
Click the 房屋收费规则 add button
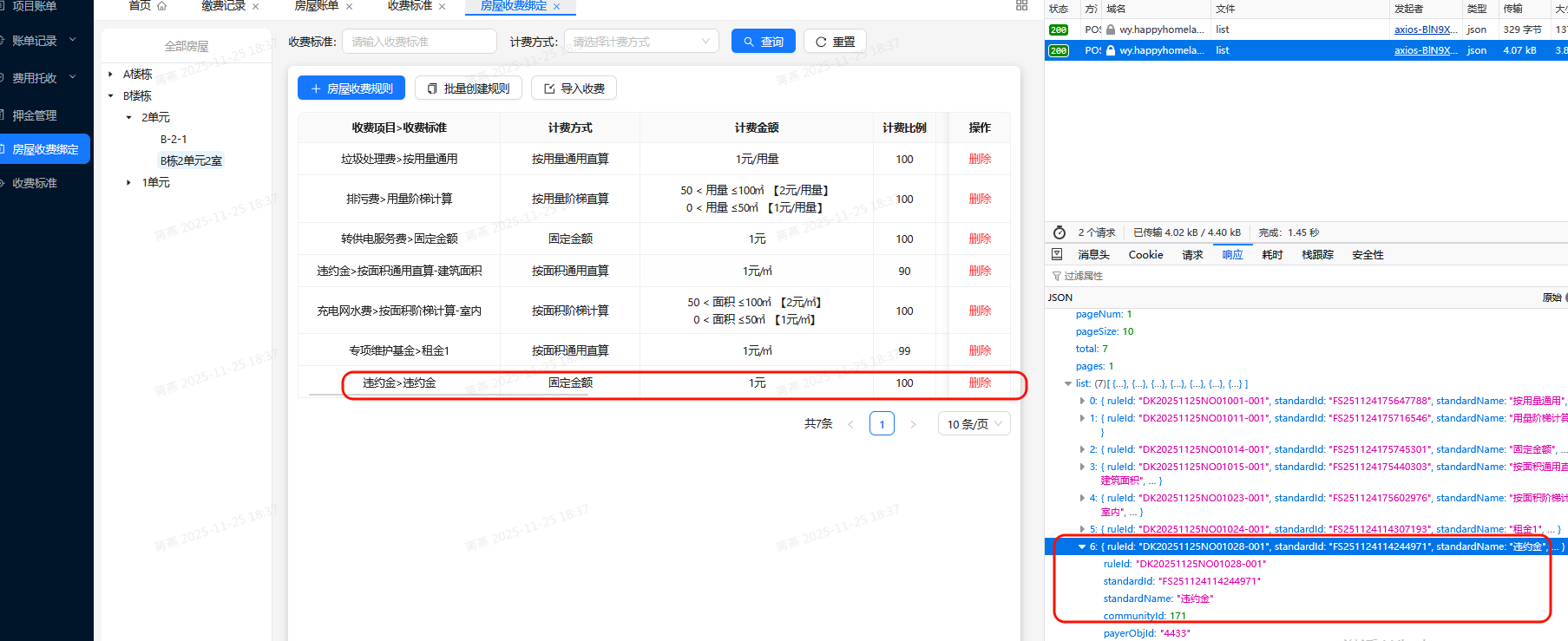pos(352,88)
